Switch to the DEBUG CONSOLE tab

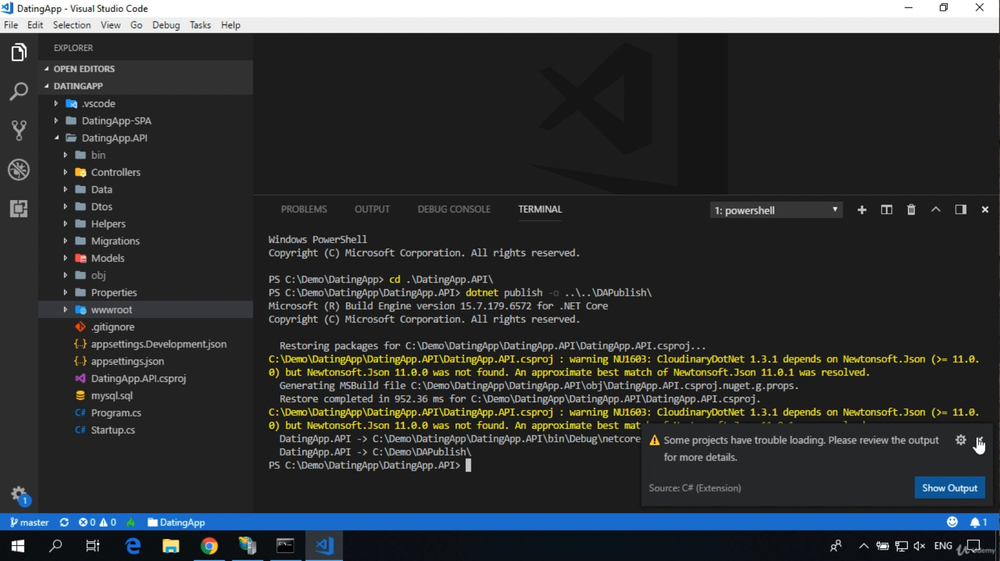[453, 209]
